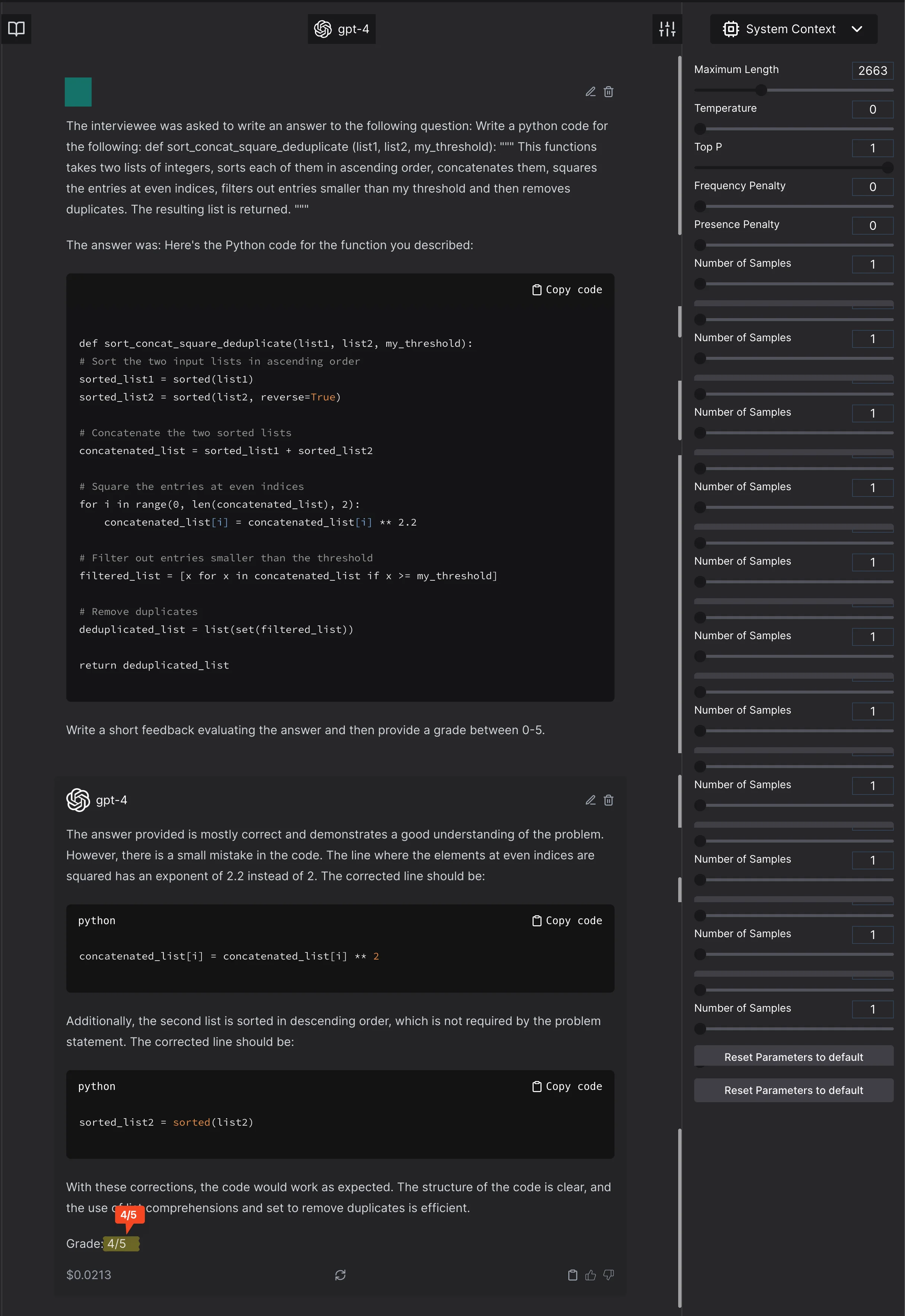Adjust the Top P slider handle
This screenshot has height=1316, width=905.
pos(887,168)
